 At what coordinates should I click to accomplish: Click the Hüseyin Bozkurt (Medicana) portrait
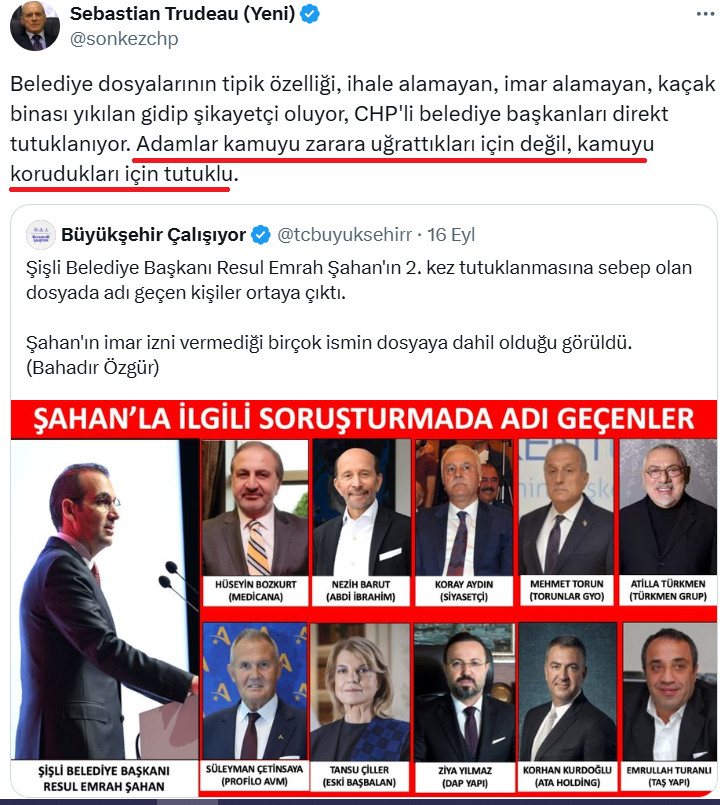tap(255, 507)
